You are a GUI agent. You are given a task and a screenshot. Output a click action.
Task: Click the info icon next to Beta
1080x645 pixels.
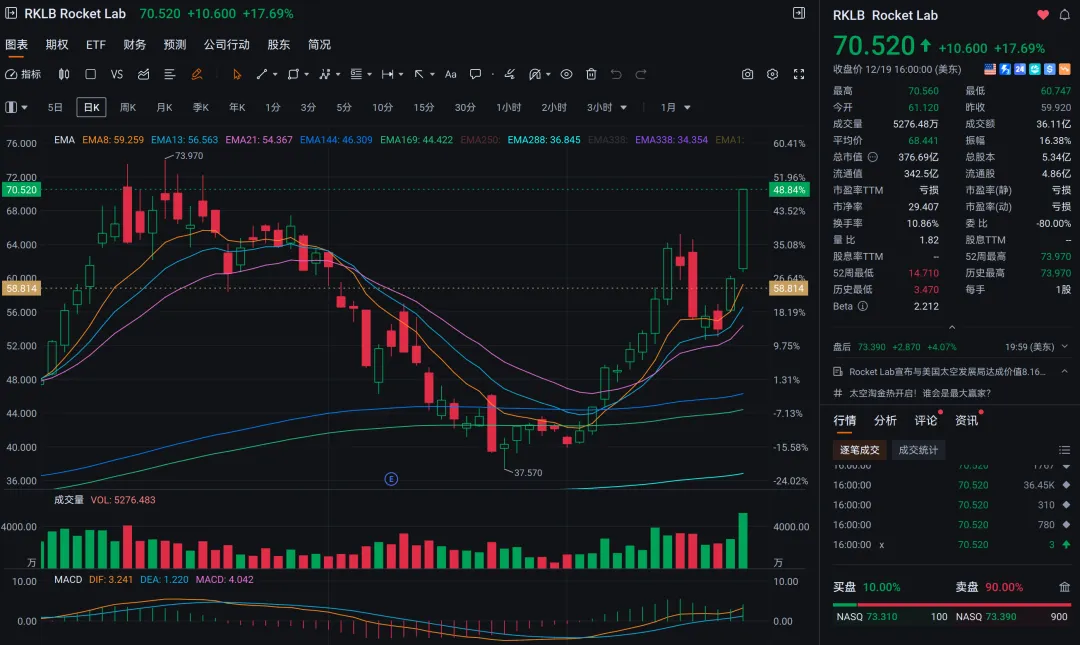[862, 306]
